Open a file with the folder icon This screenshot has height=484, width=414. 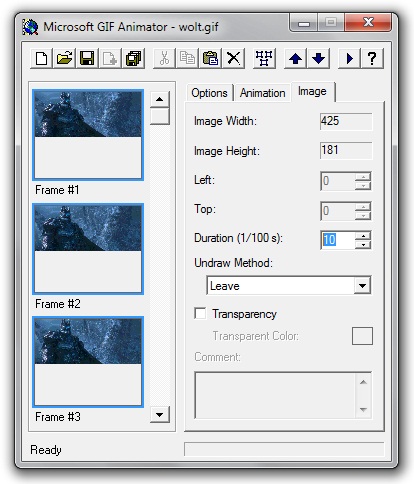click(x=64, y=59)
